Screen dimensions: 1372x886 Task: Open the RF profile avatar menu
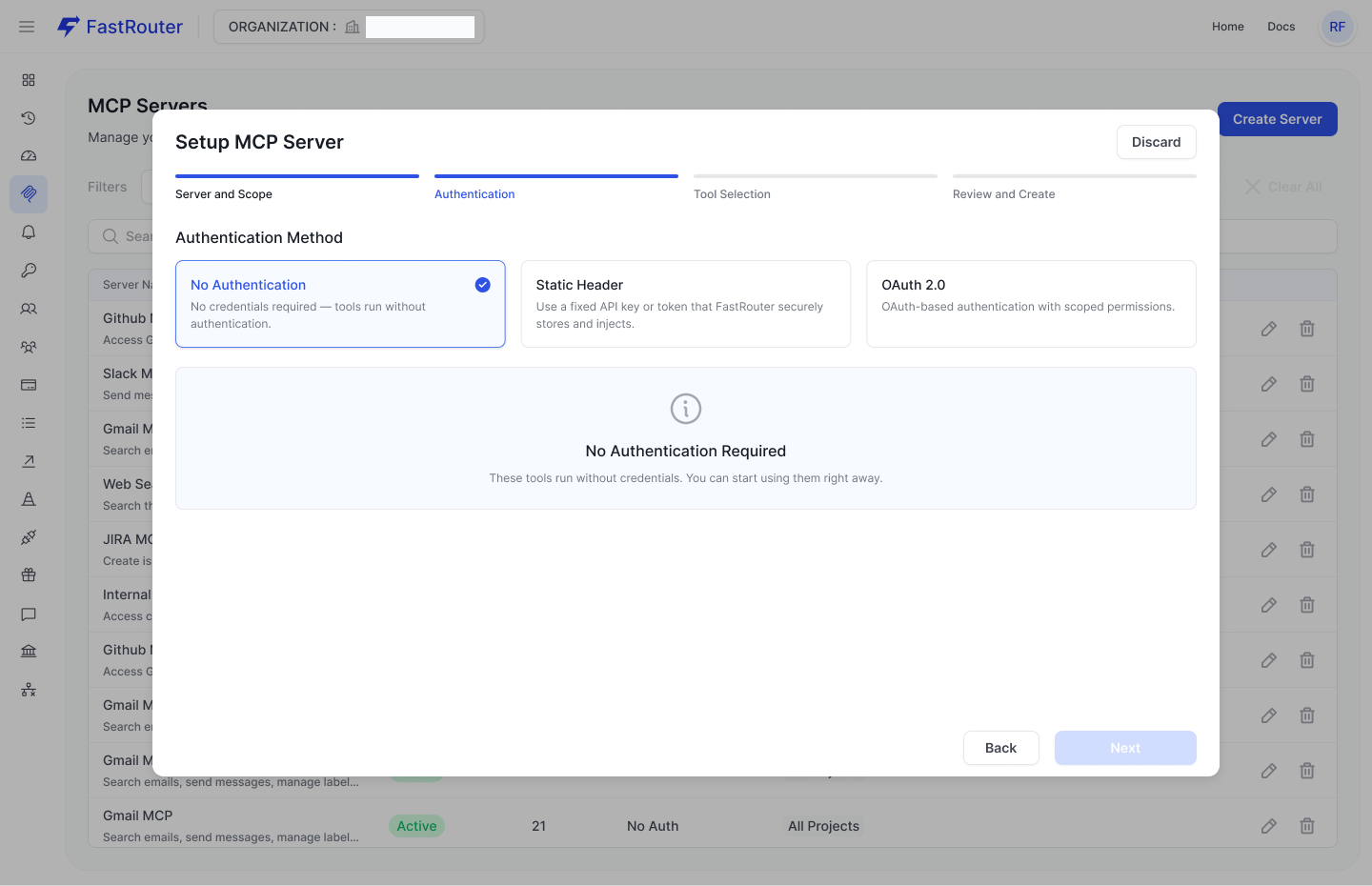(1337, 26)
